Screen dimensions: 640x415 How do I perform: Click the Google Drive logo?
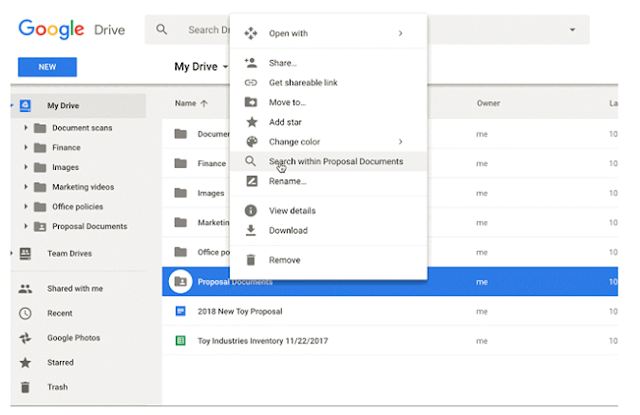click(72, 29)
